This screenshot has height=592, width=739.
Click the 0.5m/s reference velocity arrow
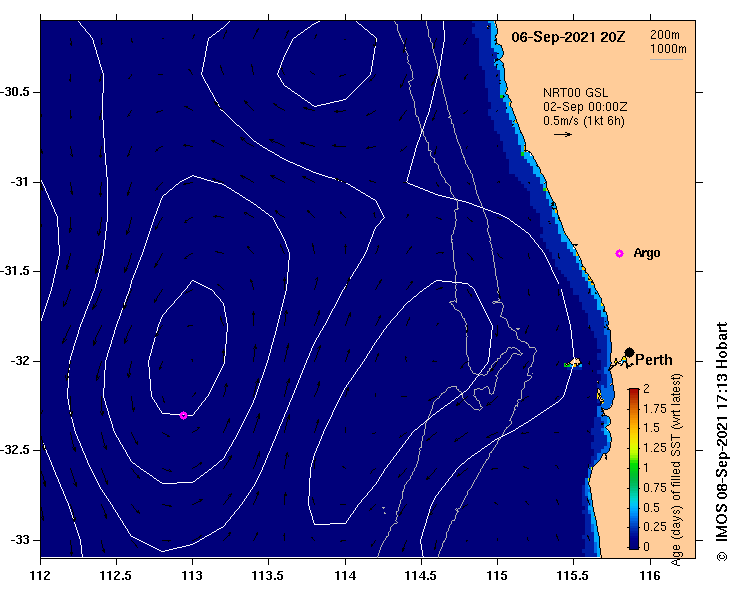coord(563,134)
